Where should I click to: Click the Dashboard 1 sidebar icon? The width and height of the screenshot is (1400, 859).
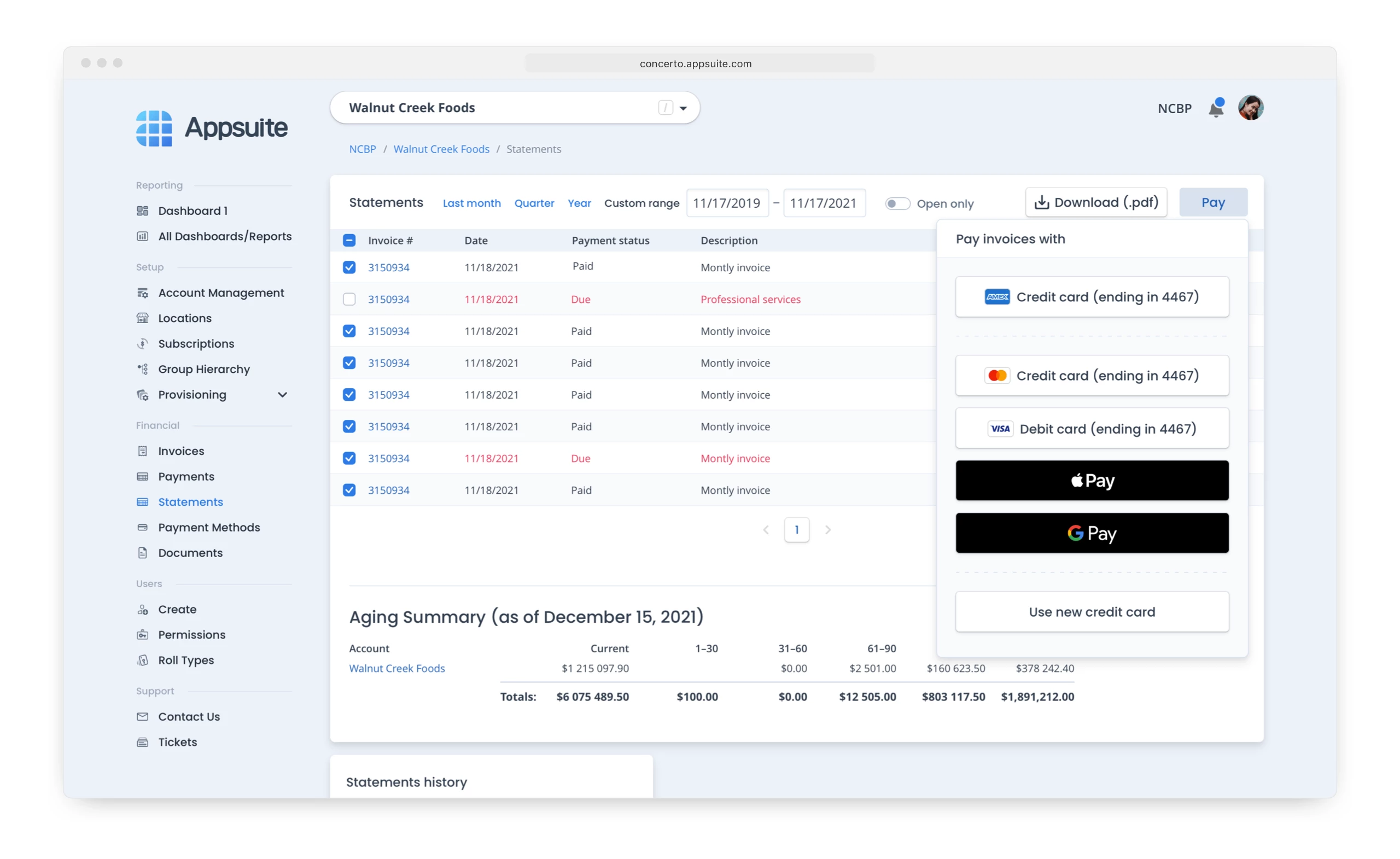point(143,211)
